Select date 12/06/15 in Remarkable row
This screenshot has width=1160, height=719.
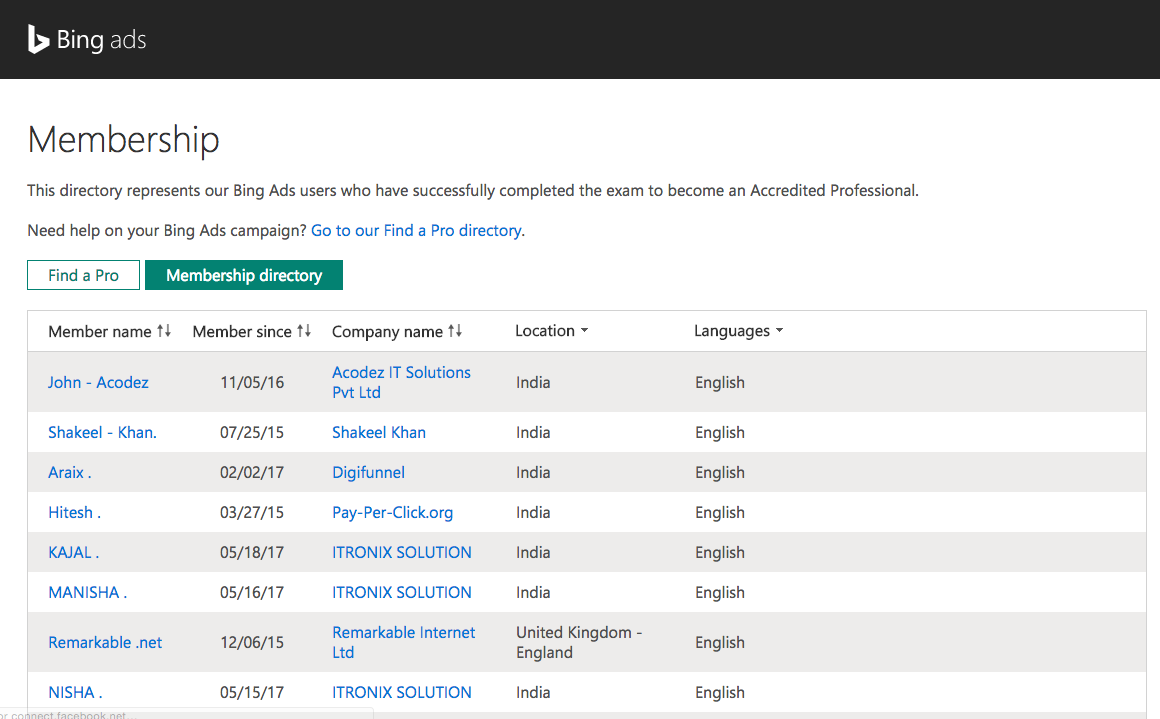pos(252,643)
